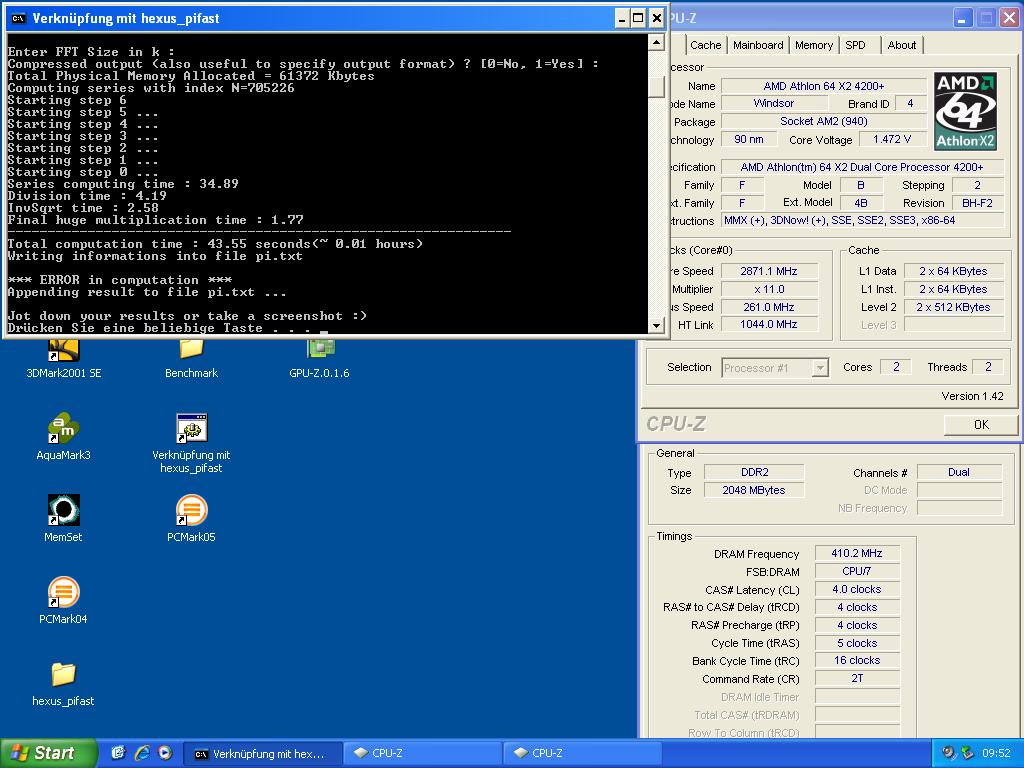Screen dimensions: 1024x768
Task: Select the Verknüpfung mit hexus_pifast desktop shortcut
Action: point(191,443)
